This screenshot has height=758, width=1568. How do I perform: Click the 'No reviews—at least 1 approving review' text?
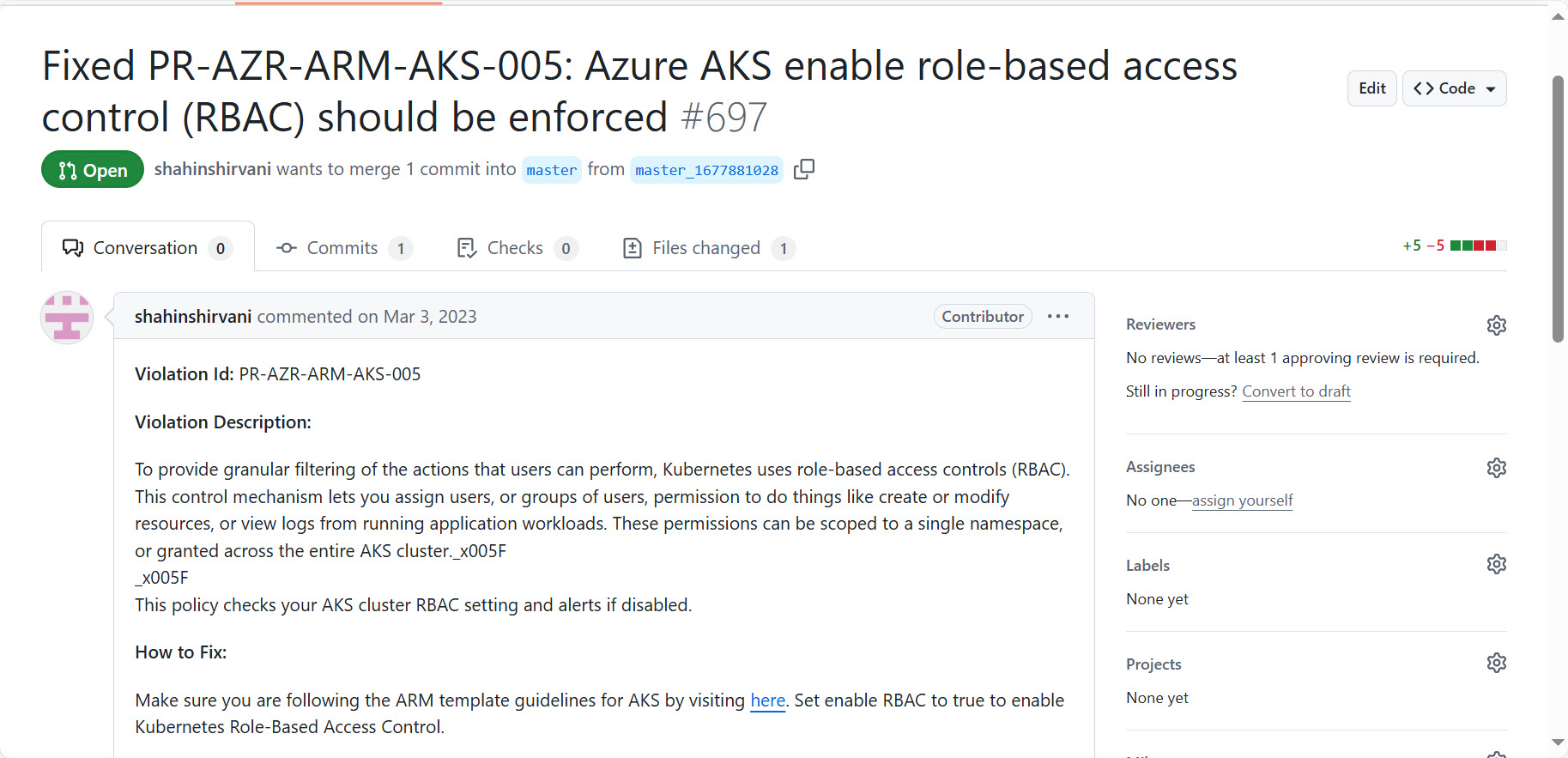point(1303,358)
